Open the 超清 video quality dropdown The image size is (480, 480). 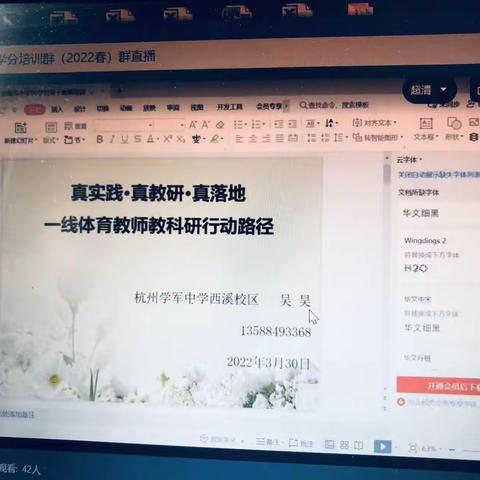(x=429, y=90)
